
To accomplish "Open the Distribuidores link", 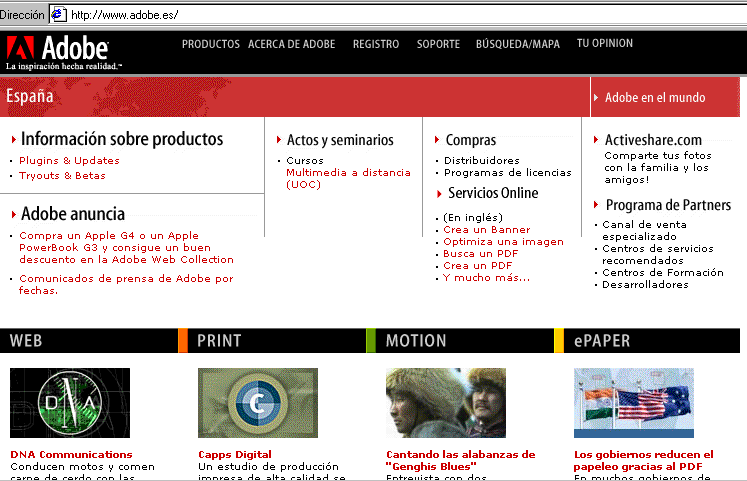I will pyautogui.click(x=482, y=160).
